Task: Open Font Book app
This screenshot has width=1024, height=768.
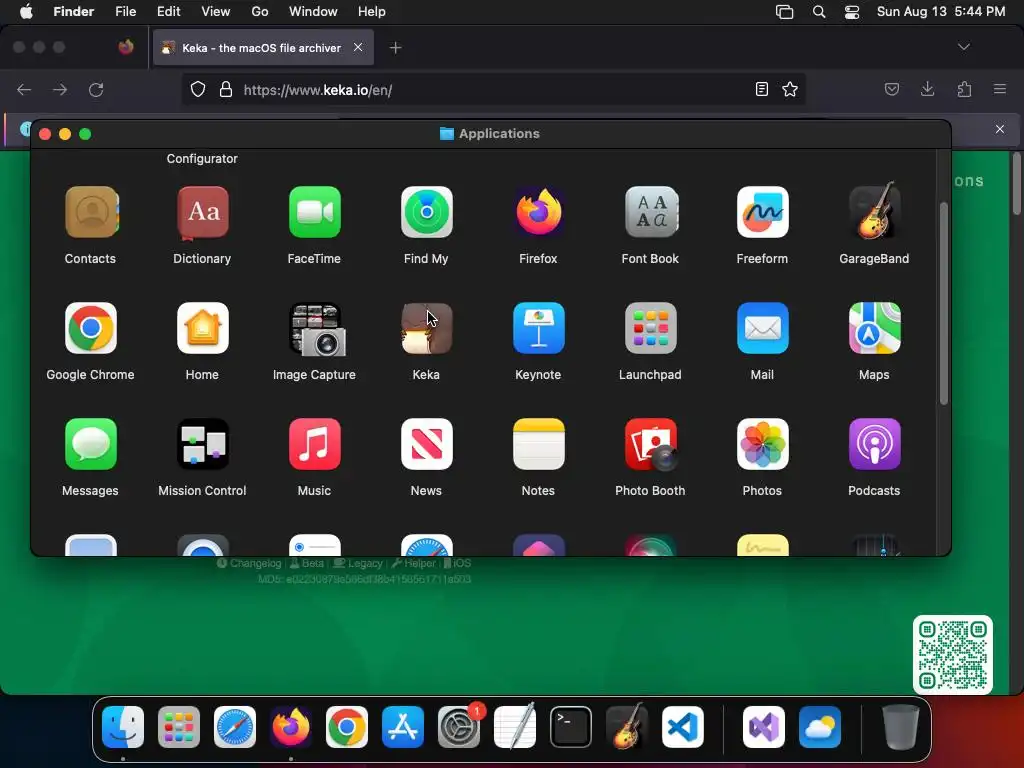Action: tap(650, 213)
